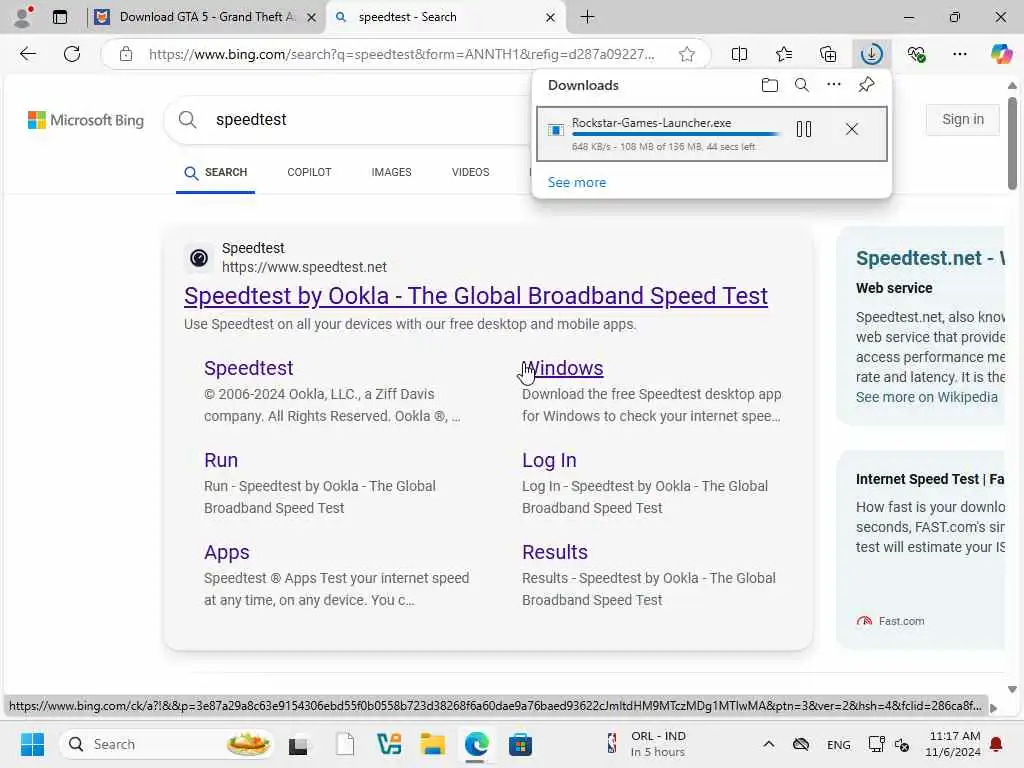
Task: Open Microsoft Edge taskbar icon
Action: [x=477, y=744]
